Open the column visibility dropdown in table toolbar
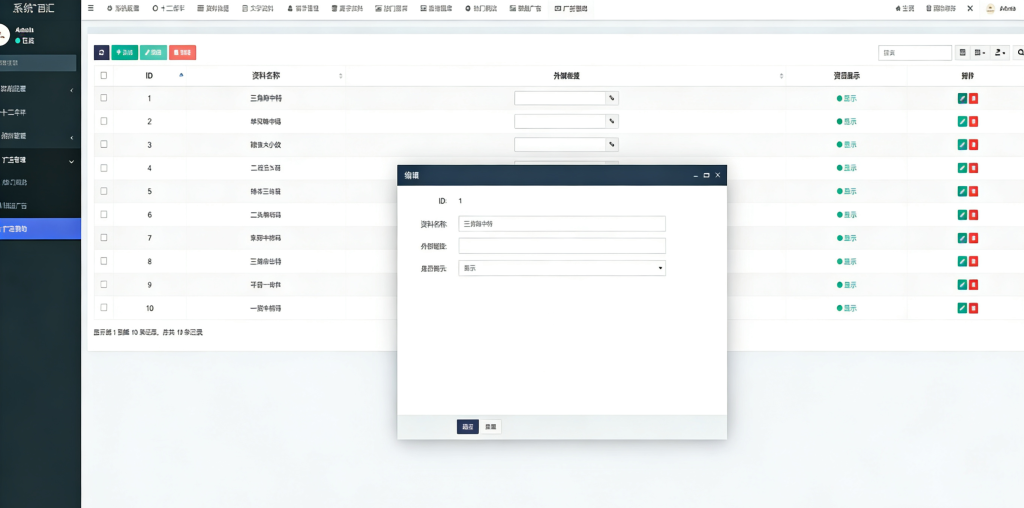This screenshot has width=1024, height=508. 980,52
